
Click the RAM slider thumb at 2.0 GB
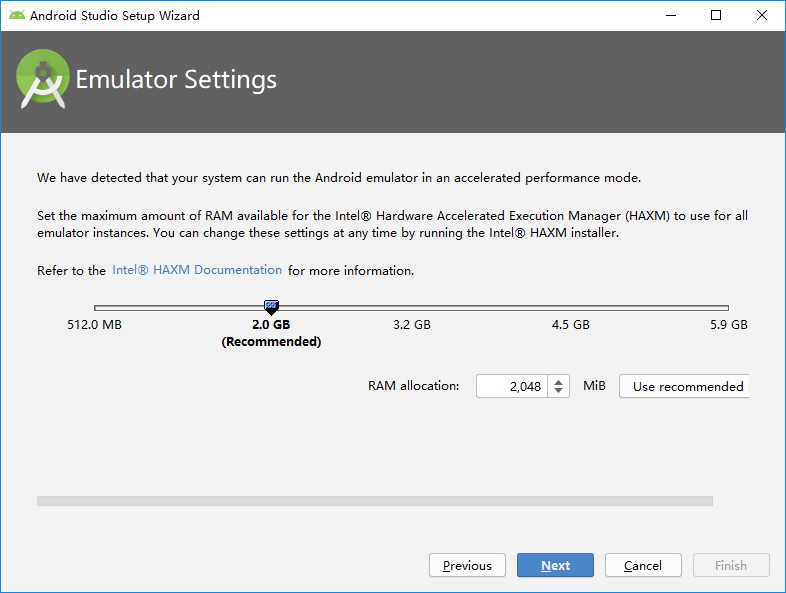click(271, 307)
